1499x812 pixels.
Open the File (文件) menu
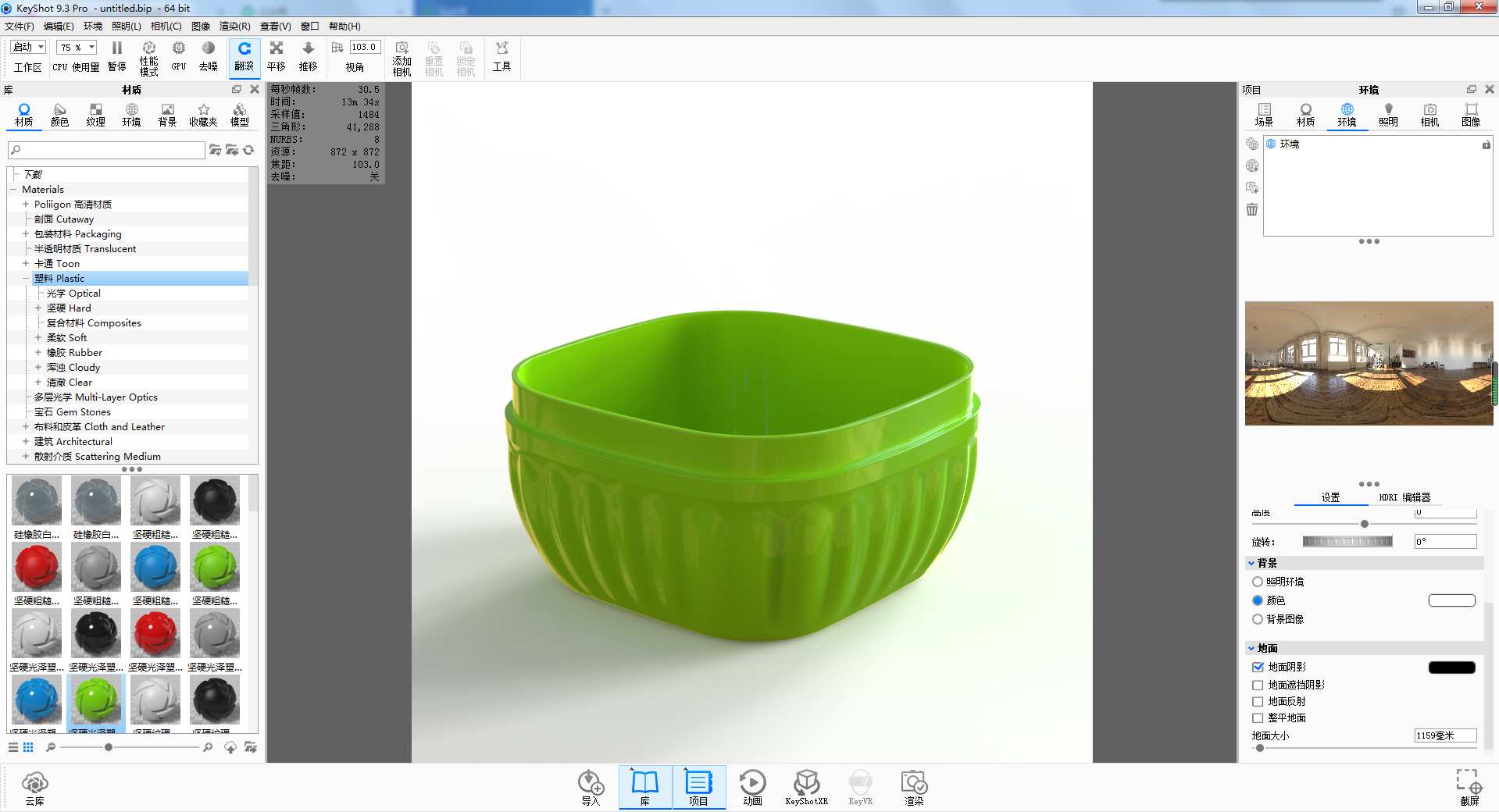(20, 27)
